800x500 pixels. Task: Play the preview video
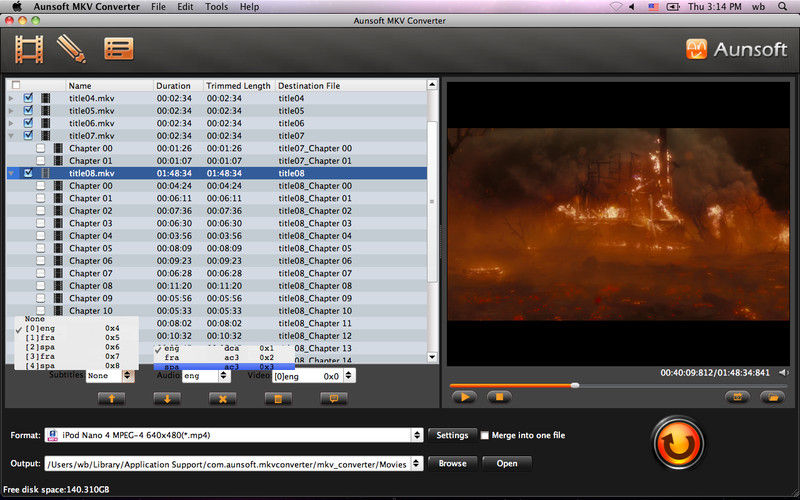464,397
